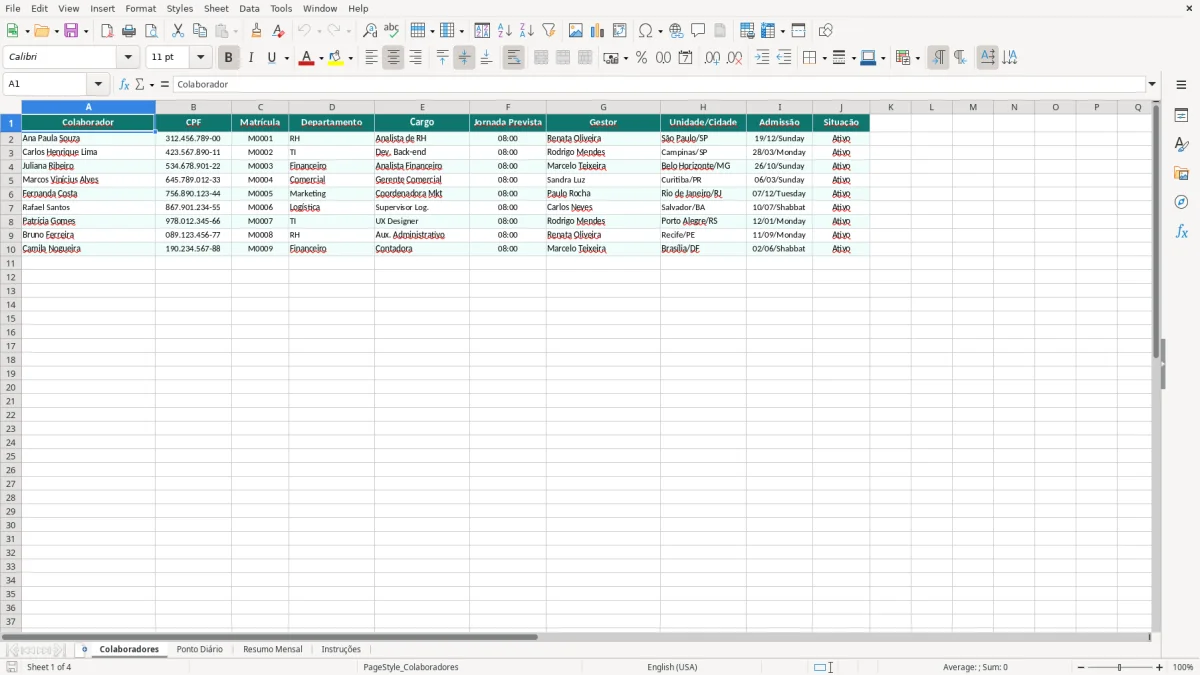Open the Calibri font name dropdown

point(128,58)
